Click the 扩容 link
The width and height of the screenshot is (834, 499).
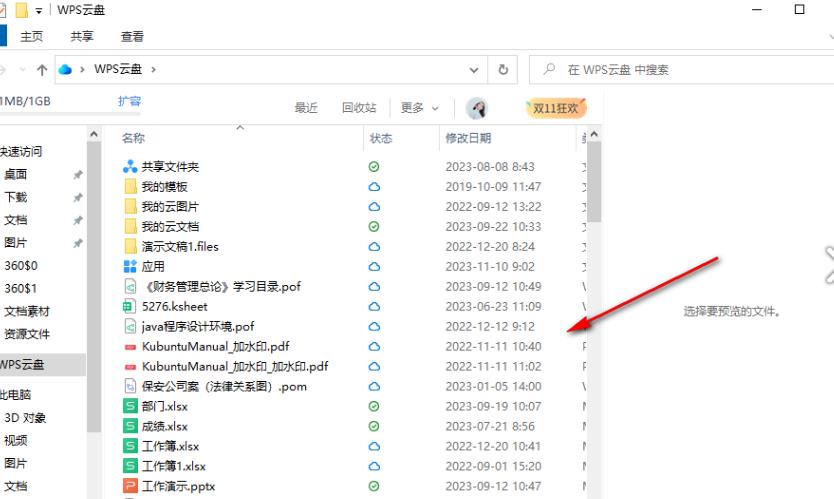(x=129, y=101)
